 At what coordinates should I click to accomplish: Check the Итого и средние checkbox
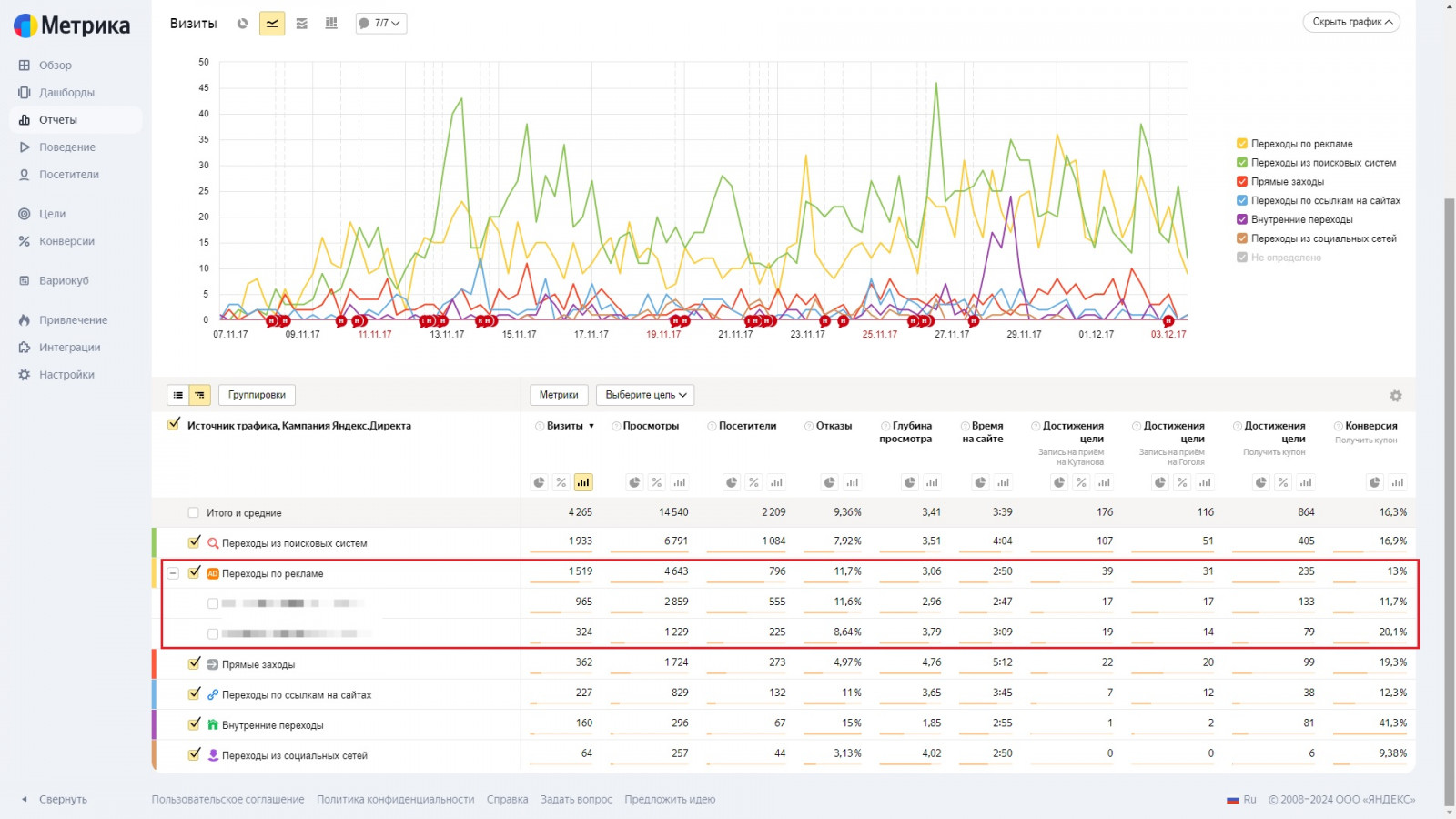[193, 513]
